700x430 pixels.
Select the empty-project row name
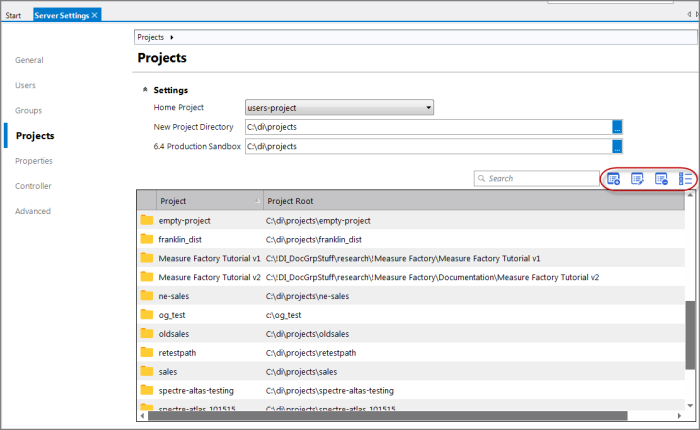[x=184, y=221]
